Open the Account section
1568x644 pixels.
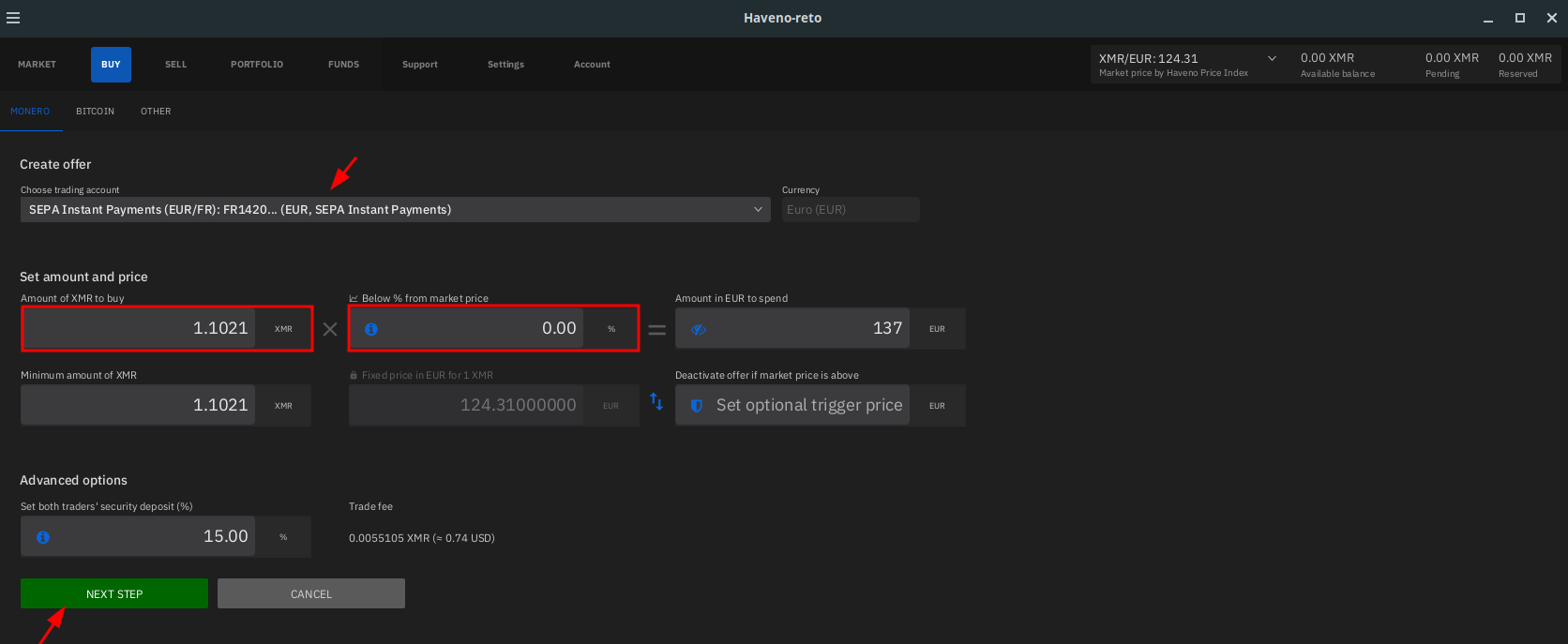click(593, 65)
